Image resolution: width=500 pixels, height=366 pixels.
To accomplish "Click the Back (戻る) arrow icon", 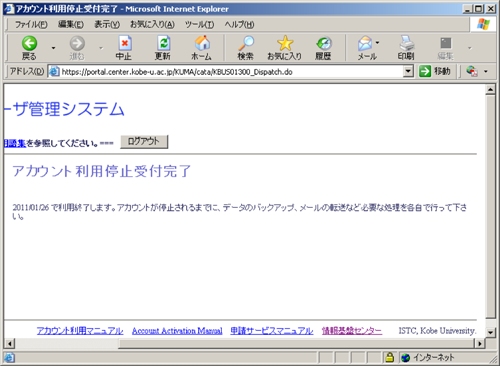I will [x=29, y=44].
